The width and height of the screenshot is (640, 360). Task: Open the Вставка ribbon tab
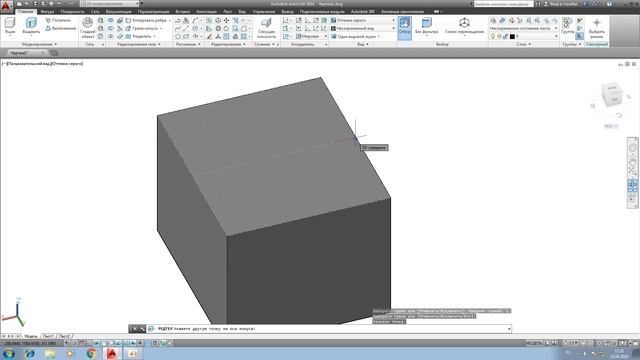coord(182,11)
